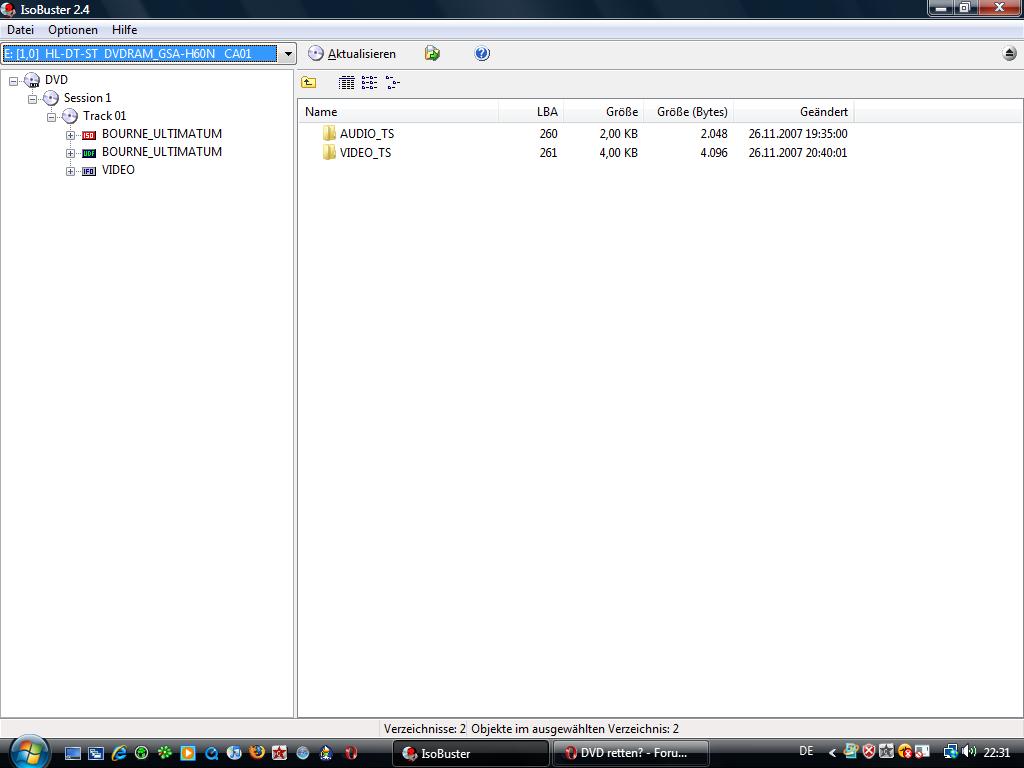1024x768 pixels.
Task: Sort by Name column header
Action: pyautogui.click(x=398, y=112)
